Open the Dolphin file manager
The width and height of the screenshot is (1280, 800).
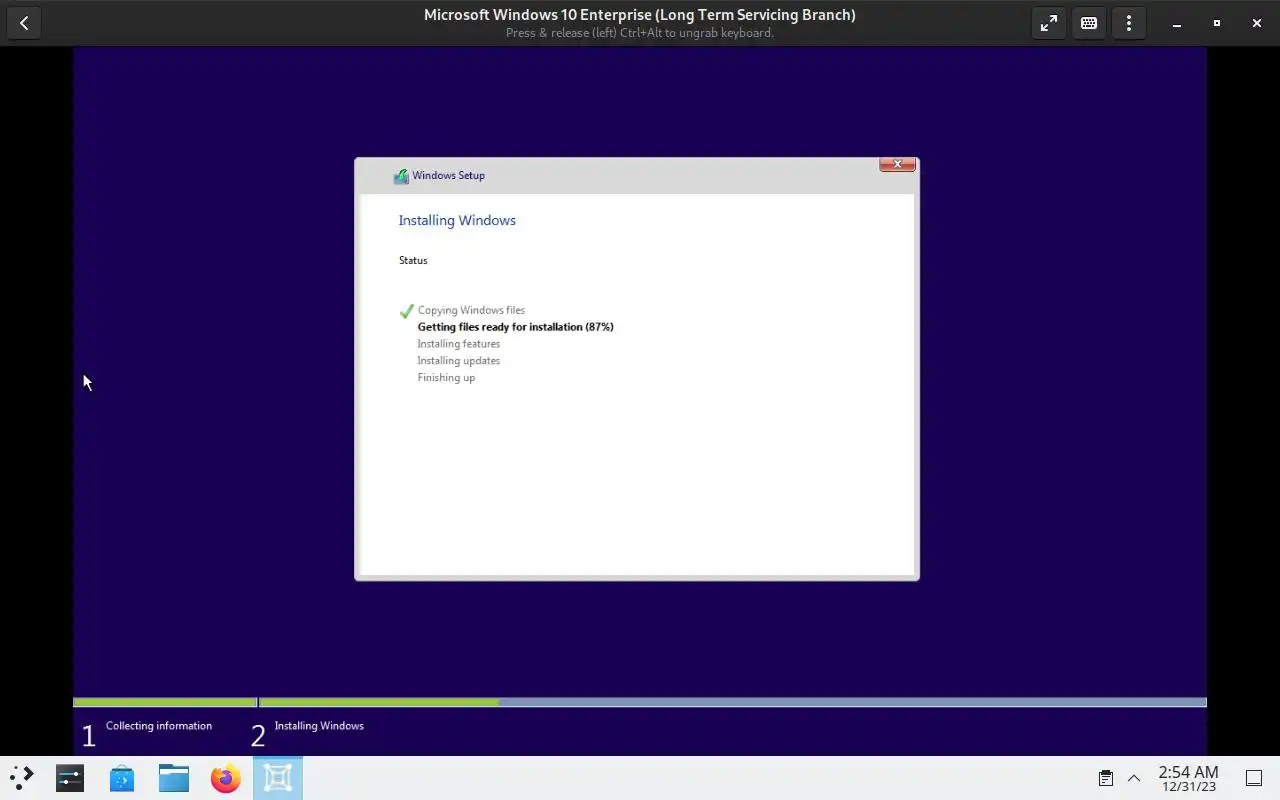point(174,777)
